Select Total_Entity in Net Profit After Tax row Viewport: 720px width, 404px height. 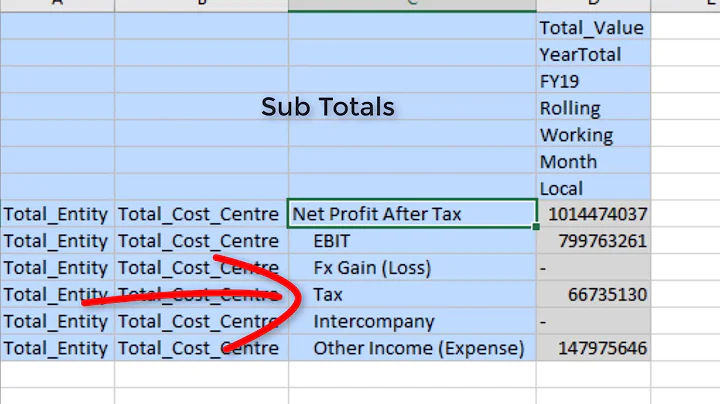click(57, 213)
